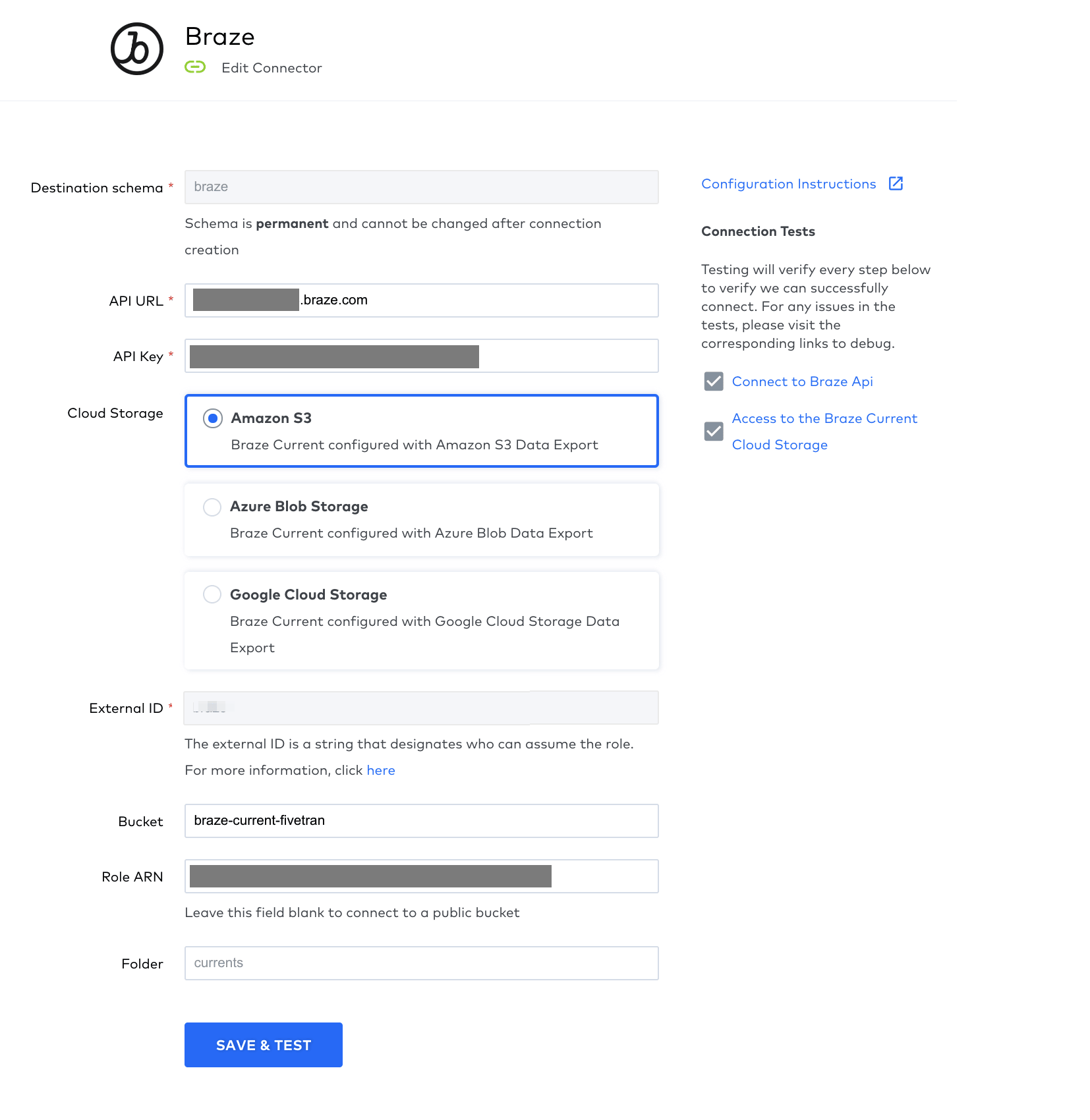The image size is (1090, 1120).
Task: Click the Edit Connector subtitle
Action: coord(272,68)
